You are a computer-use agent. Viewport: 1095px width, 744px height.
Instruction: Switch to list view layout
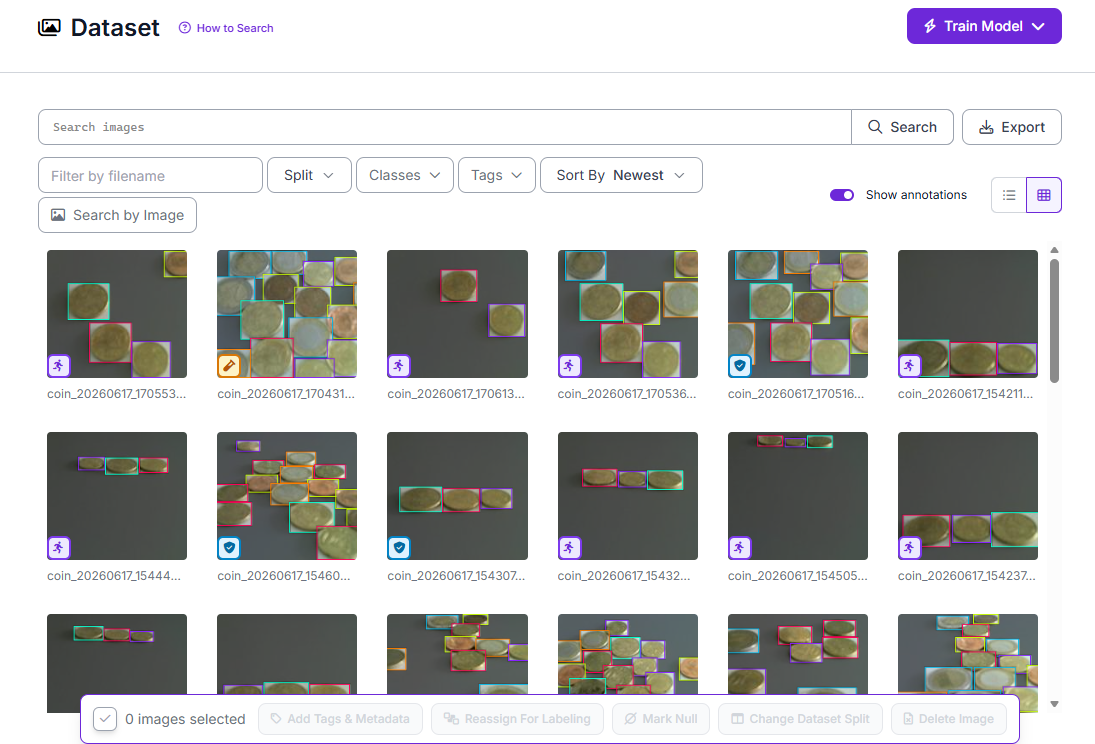1009,195
